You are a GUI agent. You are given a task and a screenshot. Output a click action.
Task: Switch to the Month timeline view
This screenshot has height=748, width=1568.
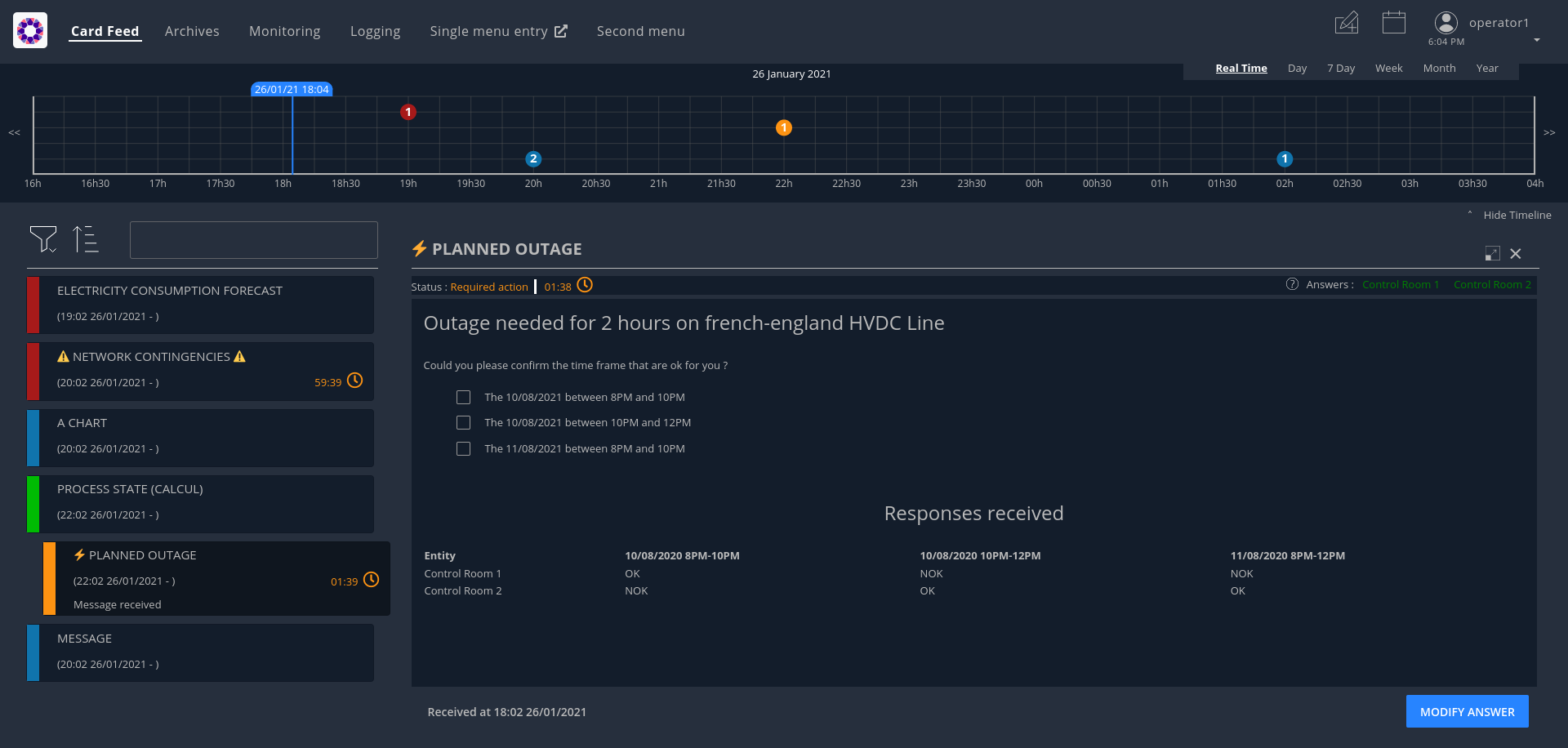tap(1439, 68)
